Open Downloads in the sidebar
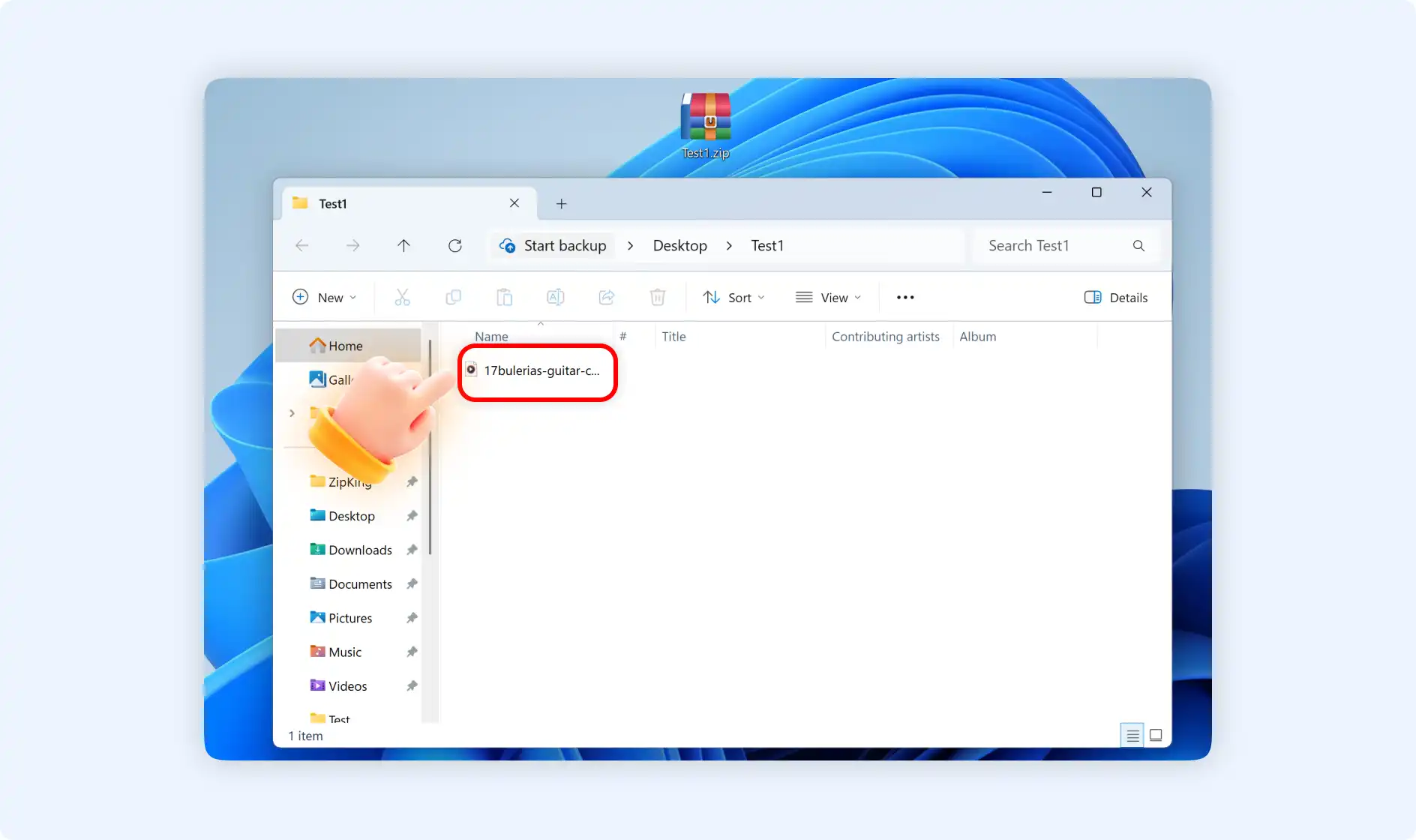This screenshot has width=1416, height=840. point(351,550)
